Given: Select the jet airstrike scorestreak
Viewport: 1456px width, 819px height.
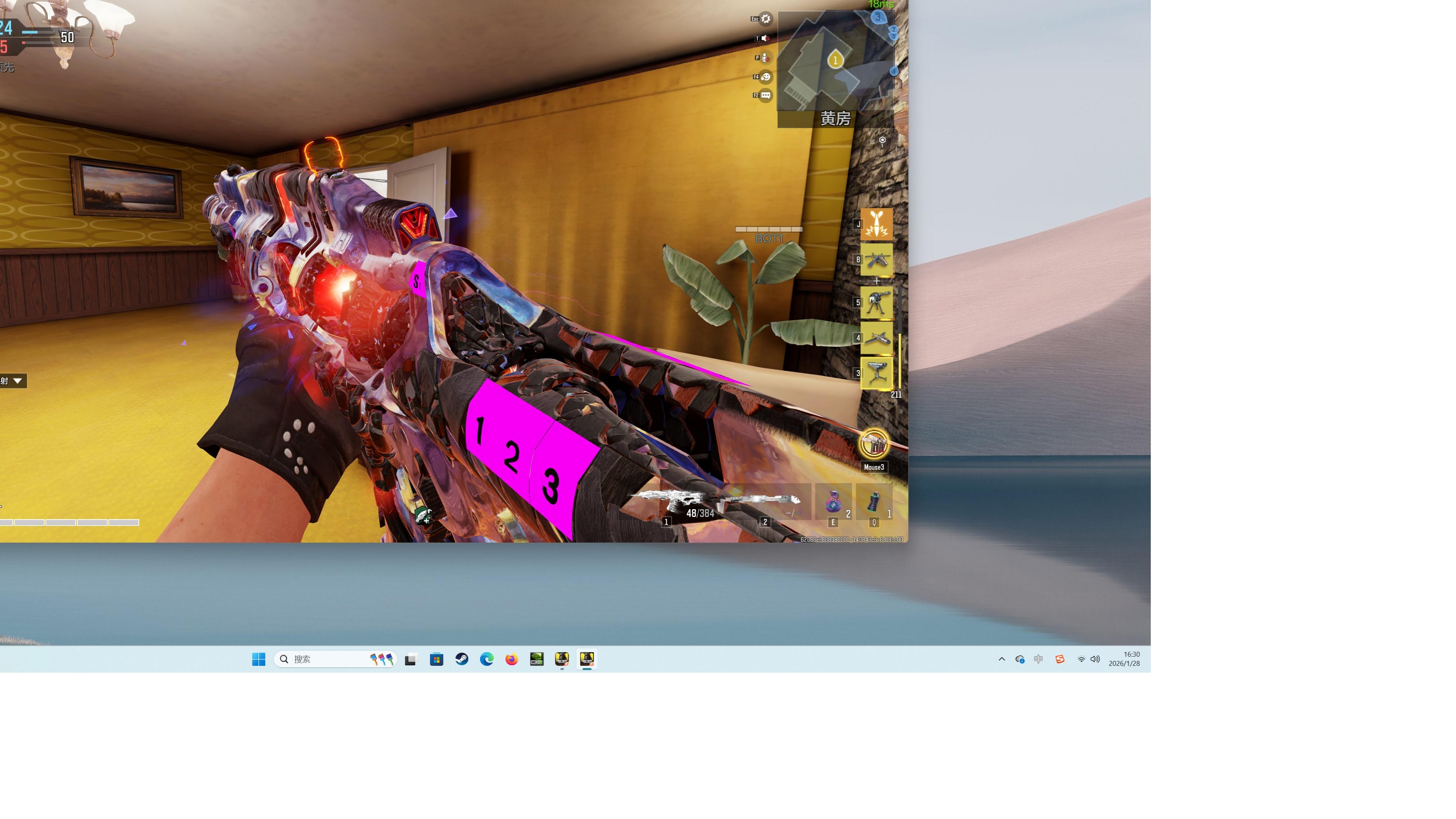Looking at the screenshot, I should [876, 338].
